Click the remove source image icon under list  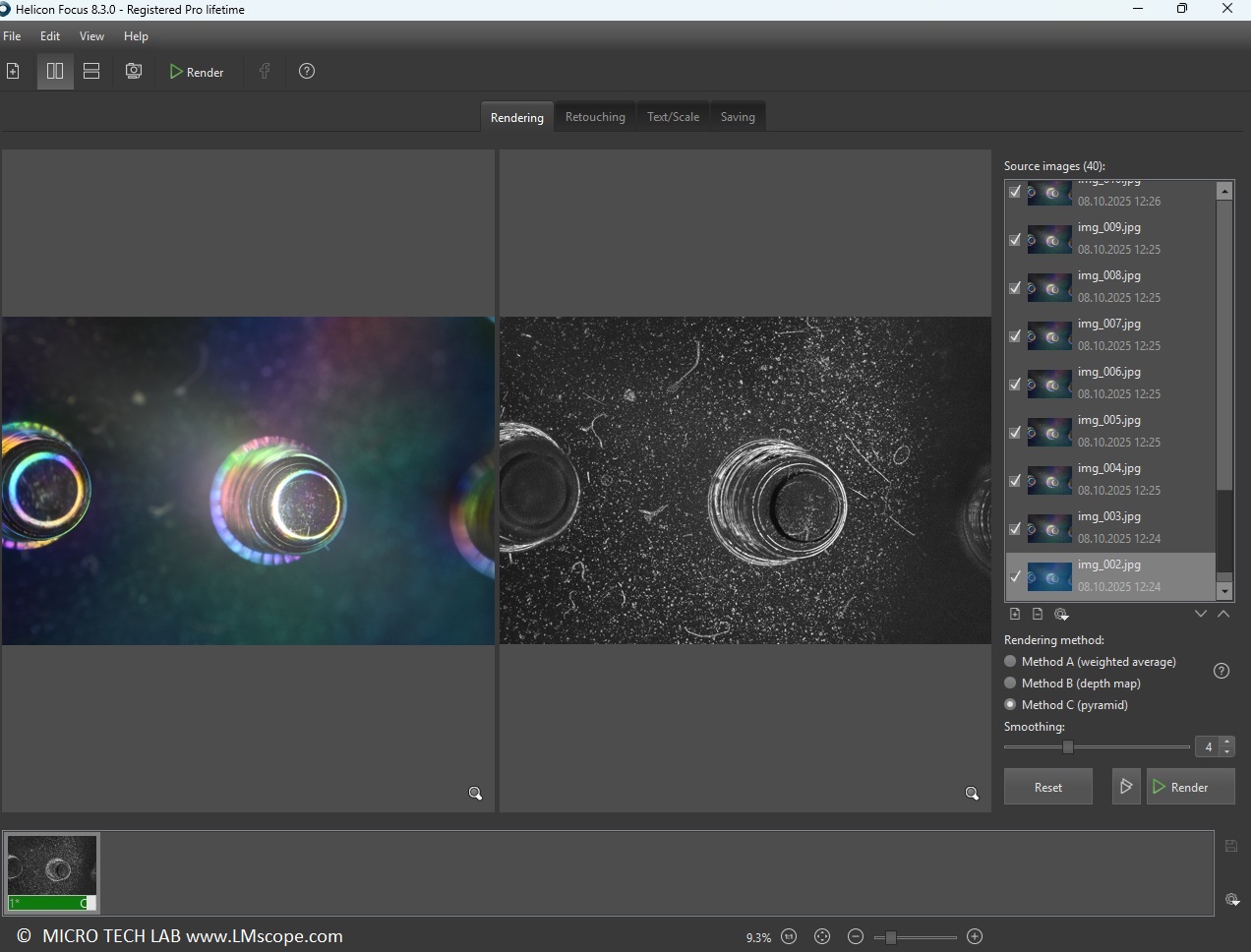(1038, 614)
